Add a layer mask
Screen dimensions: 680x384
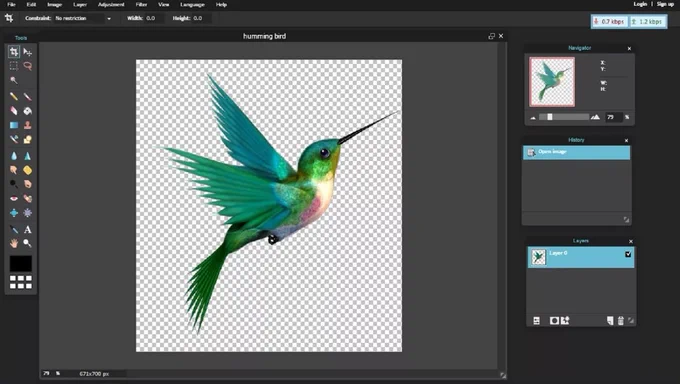pos(554,321)
